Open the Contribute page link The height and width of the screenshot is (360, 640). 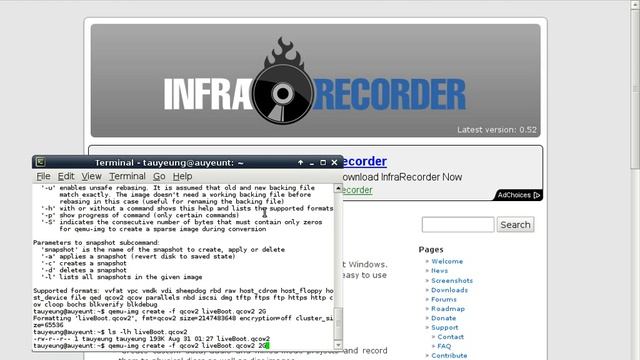(449, 356)
